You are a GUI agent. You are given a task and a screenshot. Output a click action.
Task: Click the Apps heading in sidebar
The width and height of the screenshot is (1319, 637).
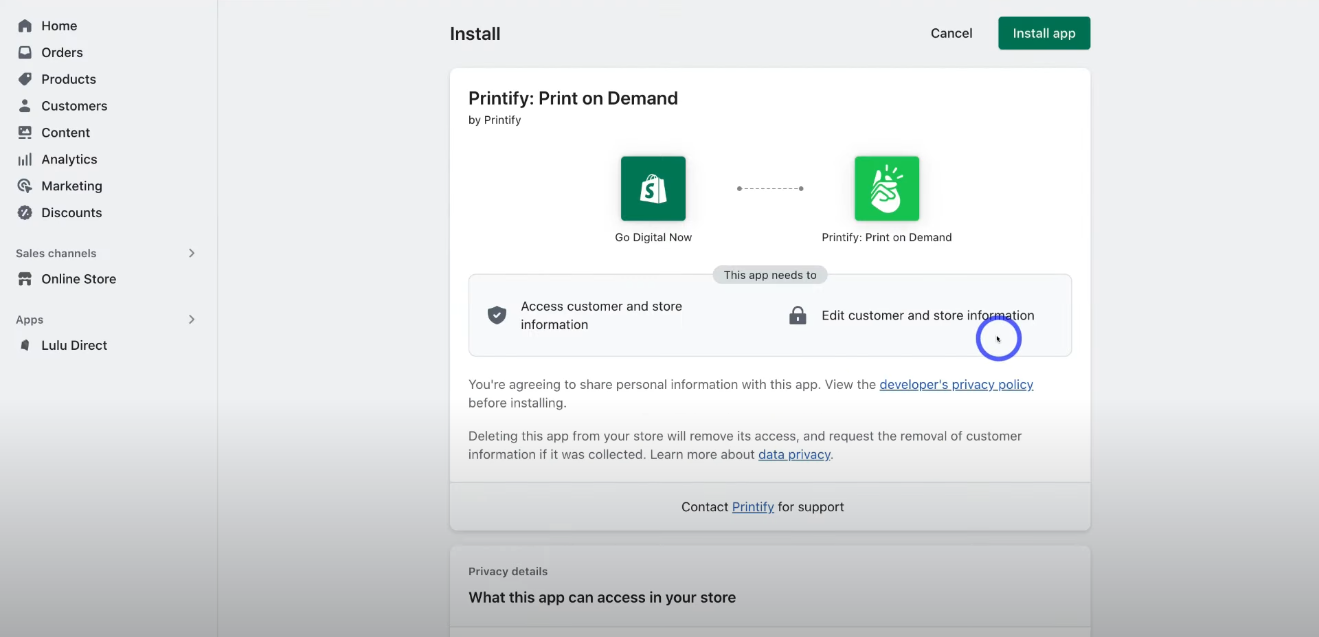tap(29, 320)
